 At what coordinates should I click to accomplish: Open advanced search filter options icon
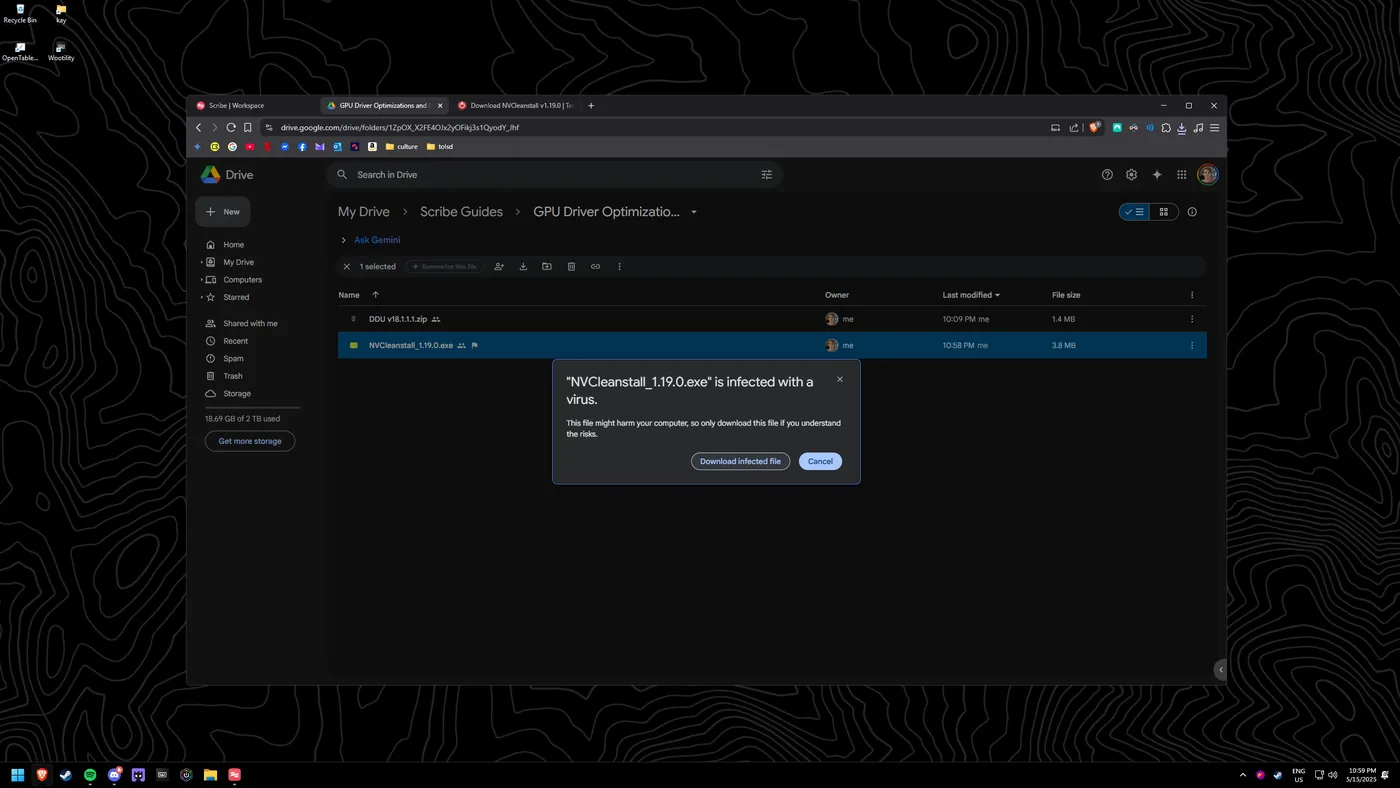[x=767, y=175]
